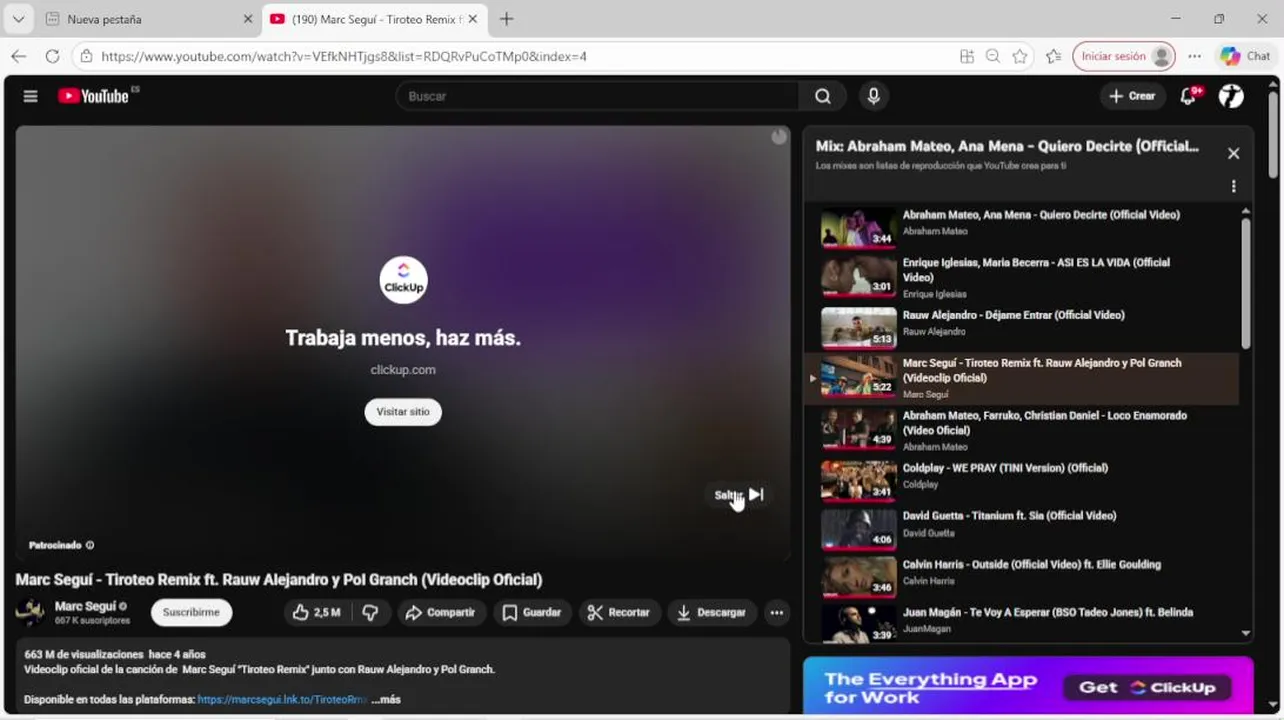
Task: Open browser settings and more ellipsis
Action: click(x=1195, y=56)
